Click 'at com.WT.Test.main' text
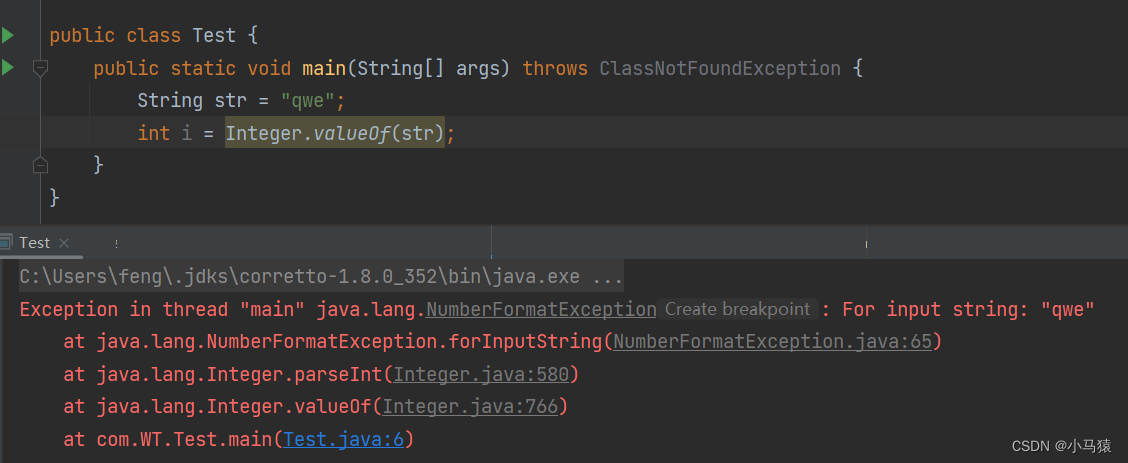 [x=170, y=439]
